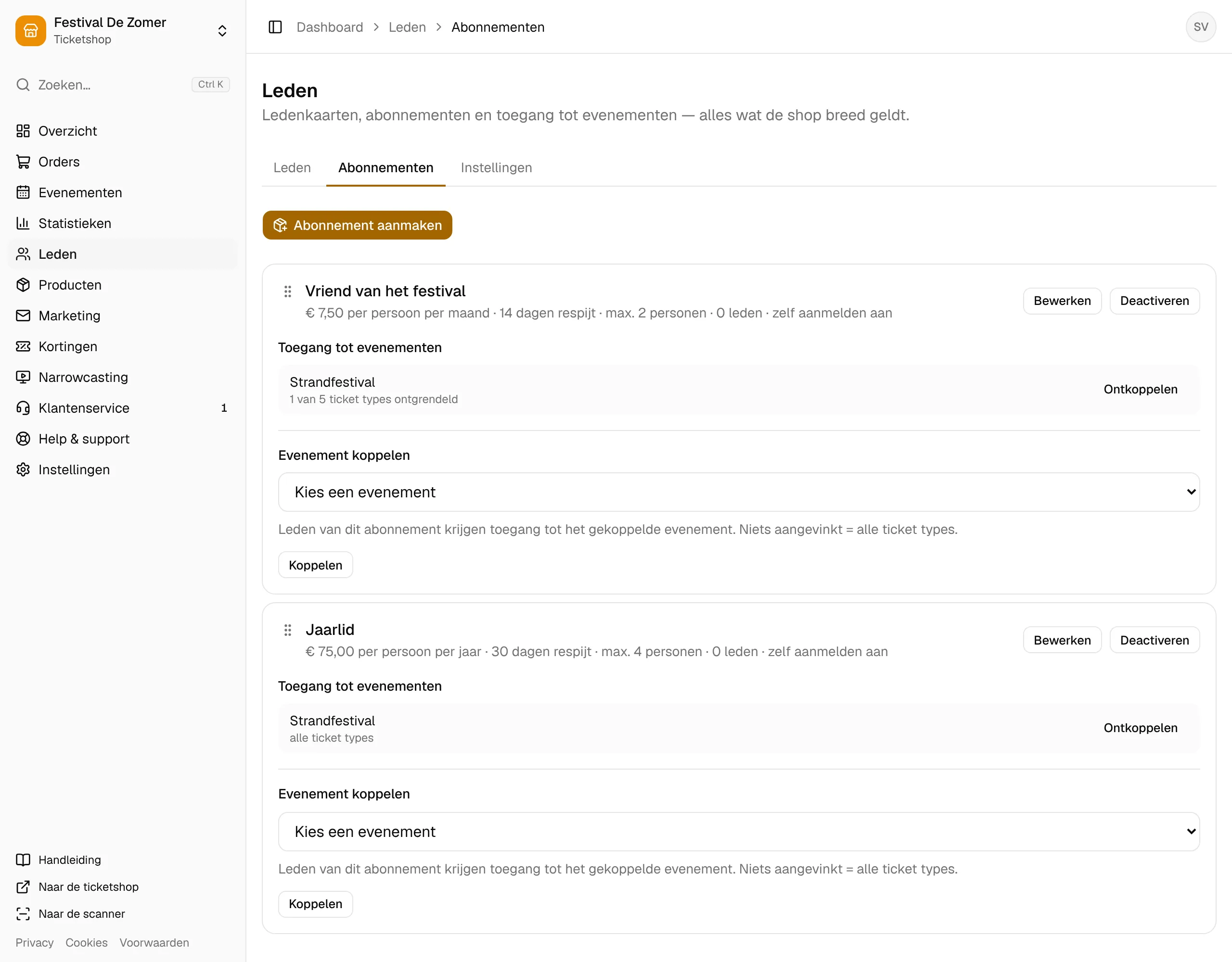This screenshot has width=1232, height=962.
Task: Click the Kortingen ticket icon
Action: coord(23,346)
